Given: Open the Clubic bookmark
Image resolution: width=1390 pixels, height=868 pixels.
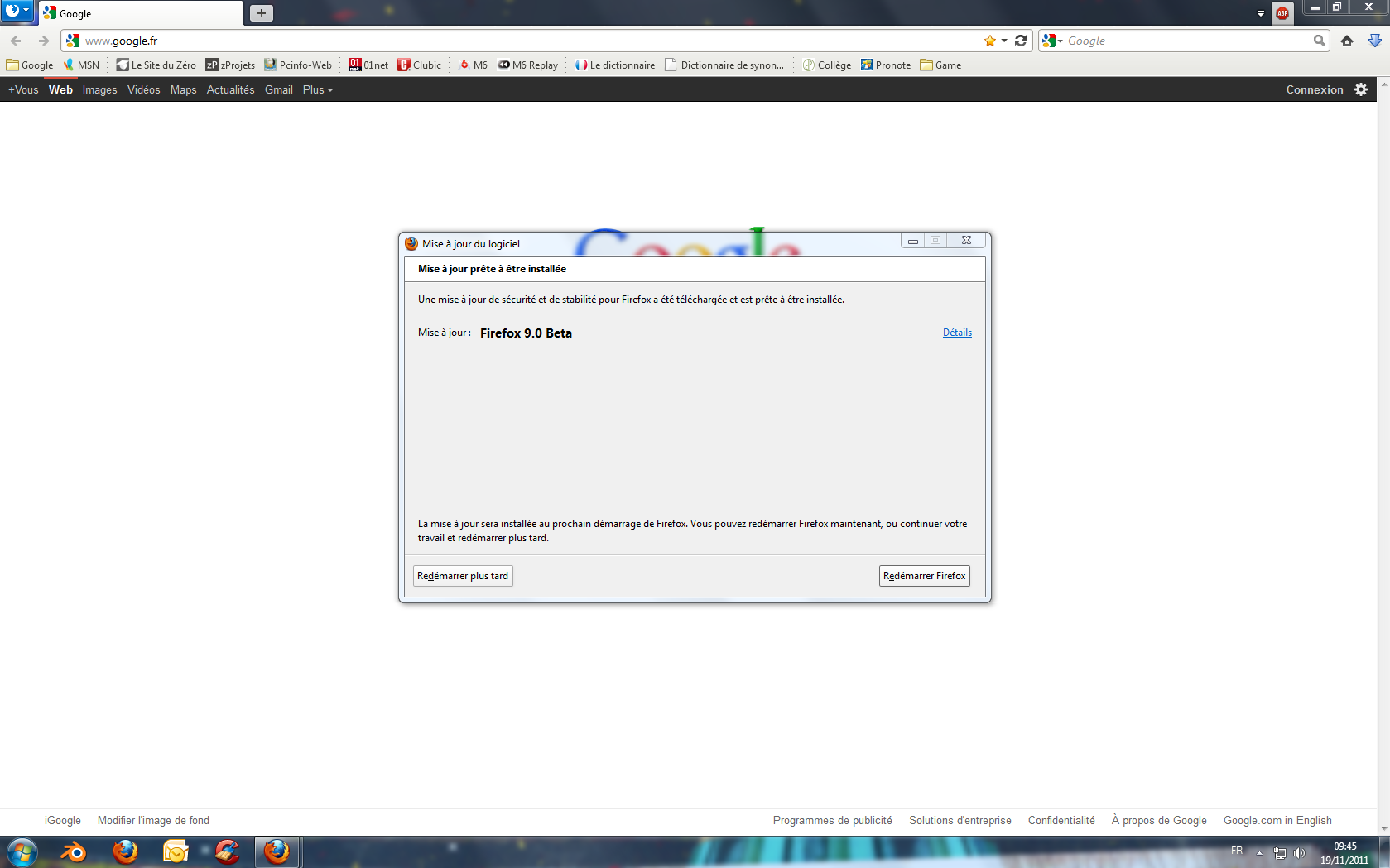Looking at the screenshot, I should pos(420,65).
